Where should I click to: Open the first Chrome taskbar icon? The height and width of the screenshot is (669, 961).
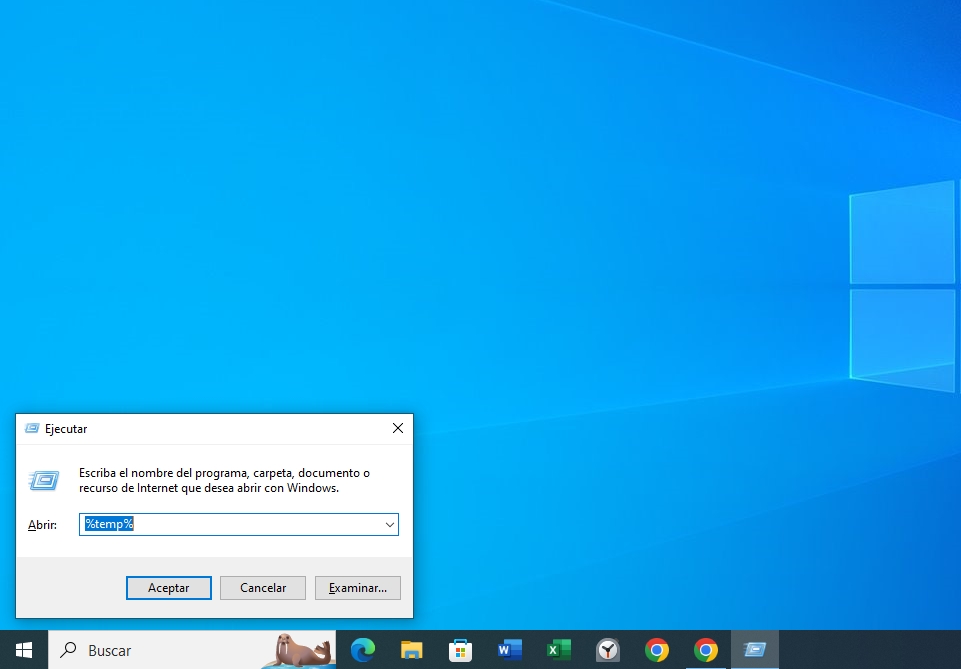[656, 650]
